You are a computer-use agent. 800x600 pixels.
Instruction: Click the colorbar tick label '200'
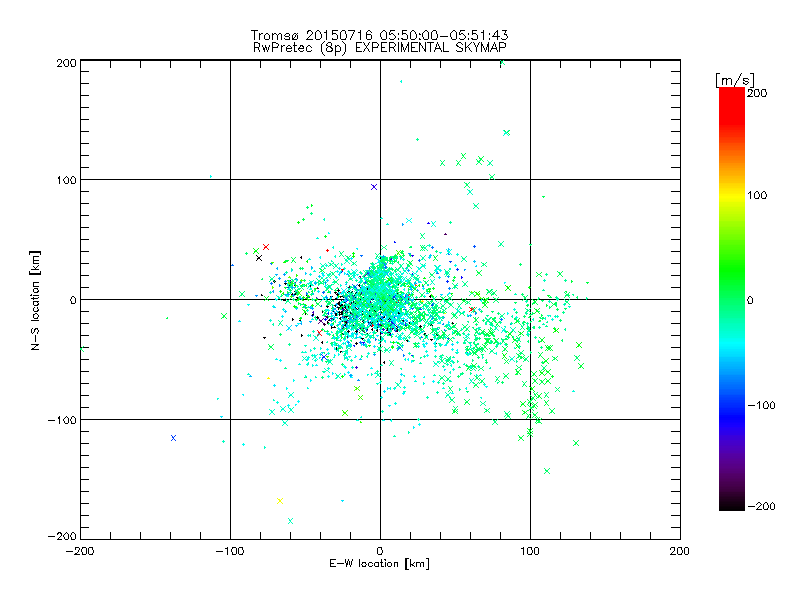(757, 93)
